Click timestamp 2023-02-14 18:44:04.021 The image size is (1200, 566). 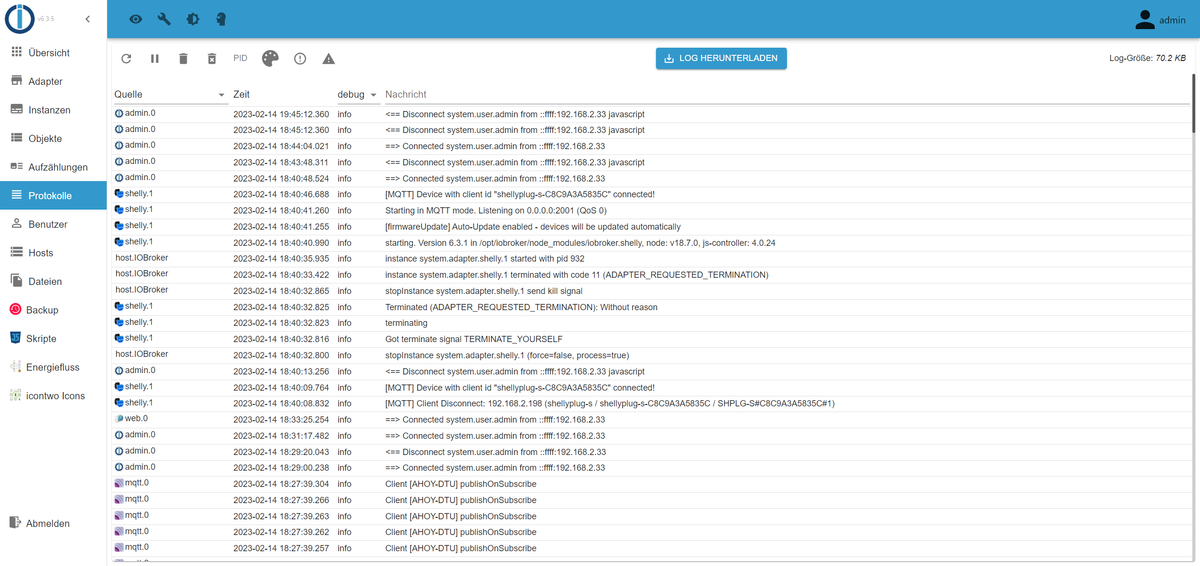point(281,146)
